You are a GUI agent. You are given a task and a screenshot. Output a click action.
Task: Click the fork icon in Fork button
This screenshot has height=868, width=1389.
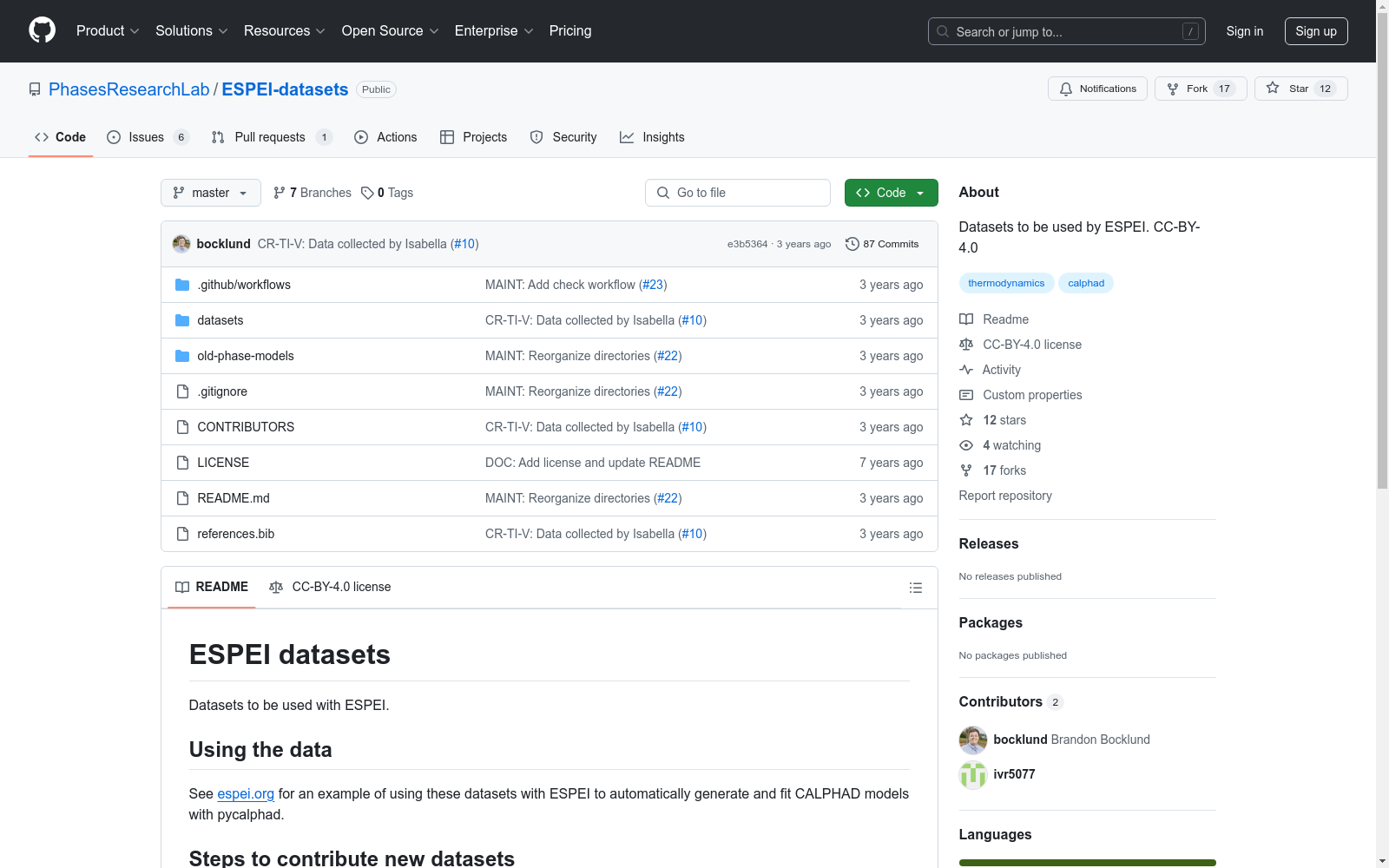tap(1173, 89)
